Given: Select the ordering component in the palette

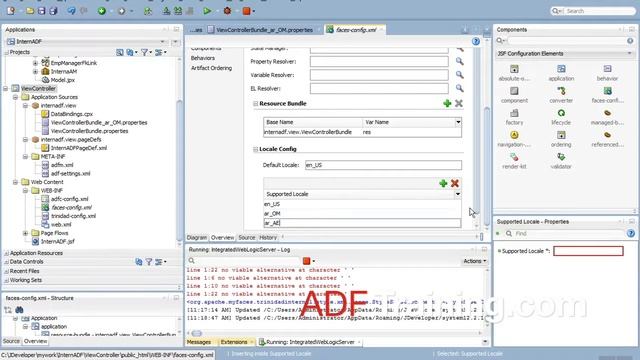Looking at the screenshot, I should (561, 139).
